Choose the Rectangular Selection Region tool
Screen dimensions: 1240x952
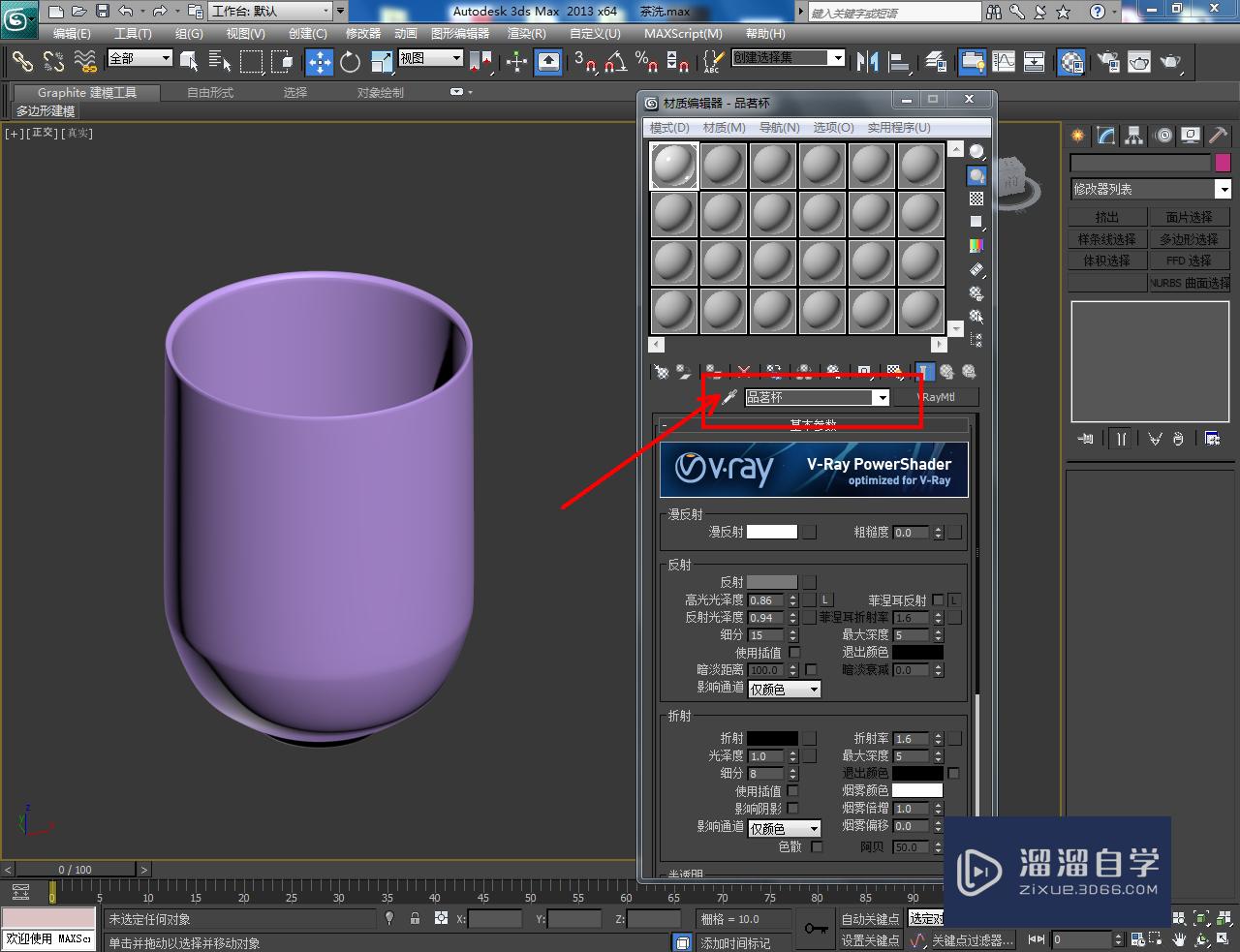pos(251,62)
